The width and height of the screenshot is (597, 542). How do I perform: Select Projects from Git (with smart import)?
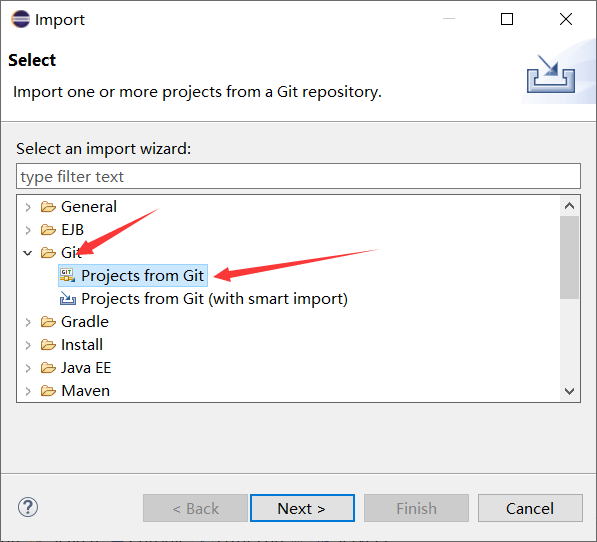214,299
